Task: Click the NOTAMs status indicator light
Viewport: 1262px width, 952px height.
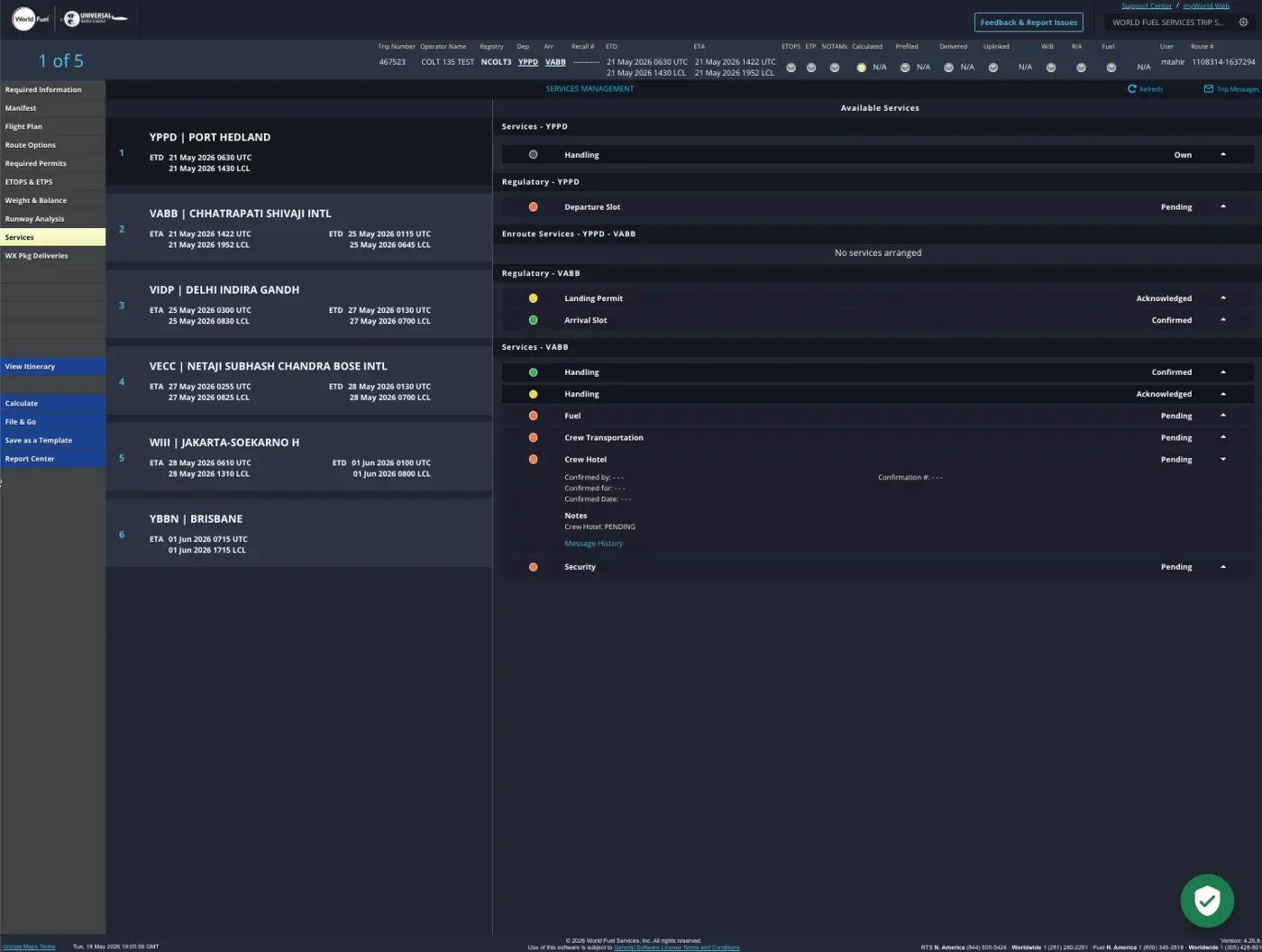Action: coord(834,68)
